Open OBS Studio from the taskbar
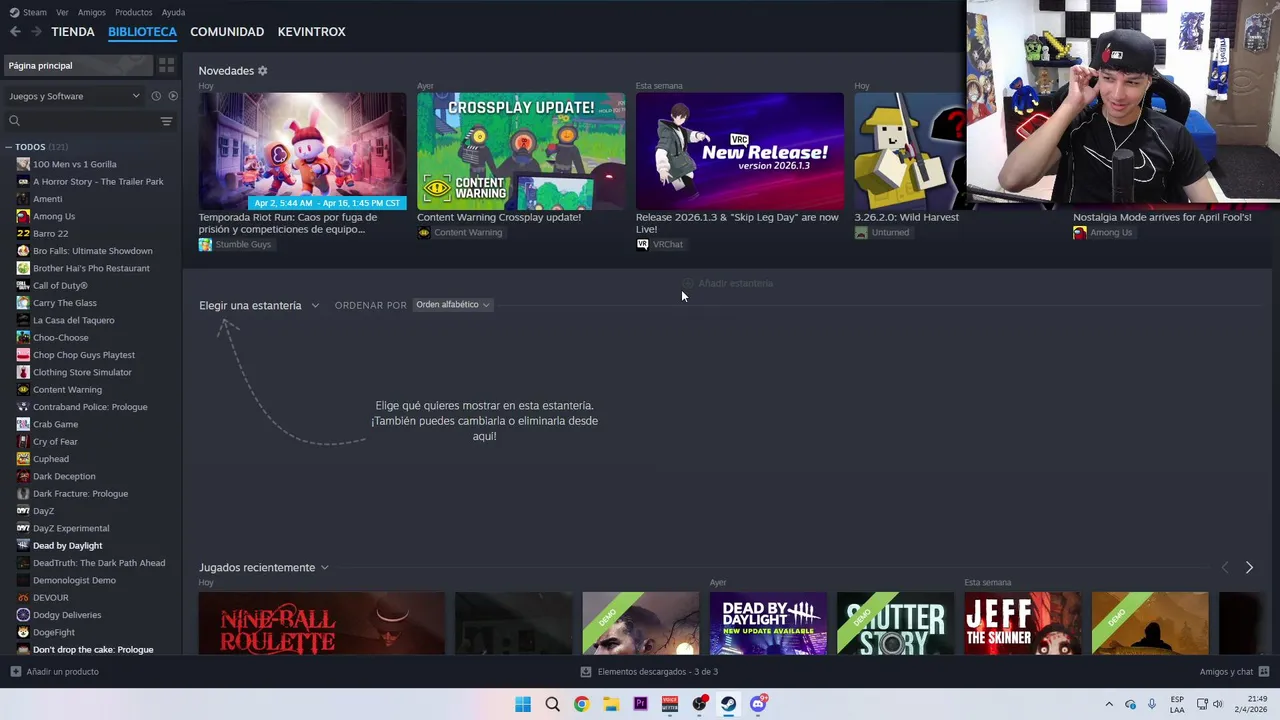Image resolution: width=1280 pixels, height=720 pixels. pos(699,704)
